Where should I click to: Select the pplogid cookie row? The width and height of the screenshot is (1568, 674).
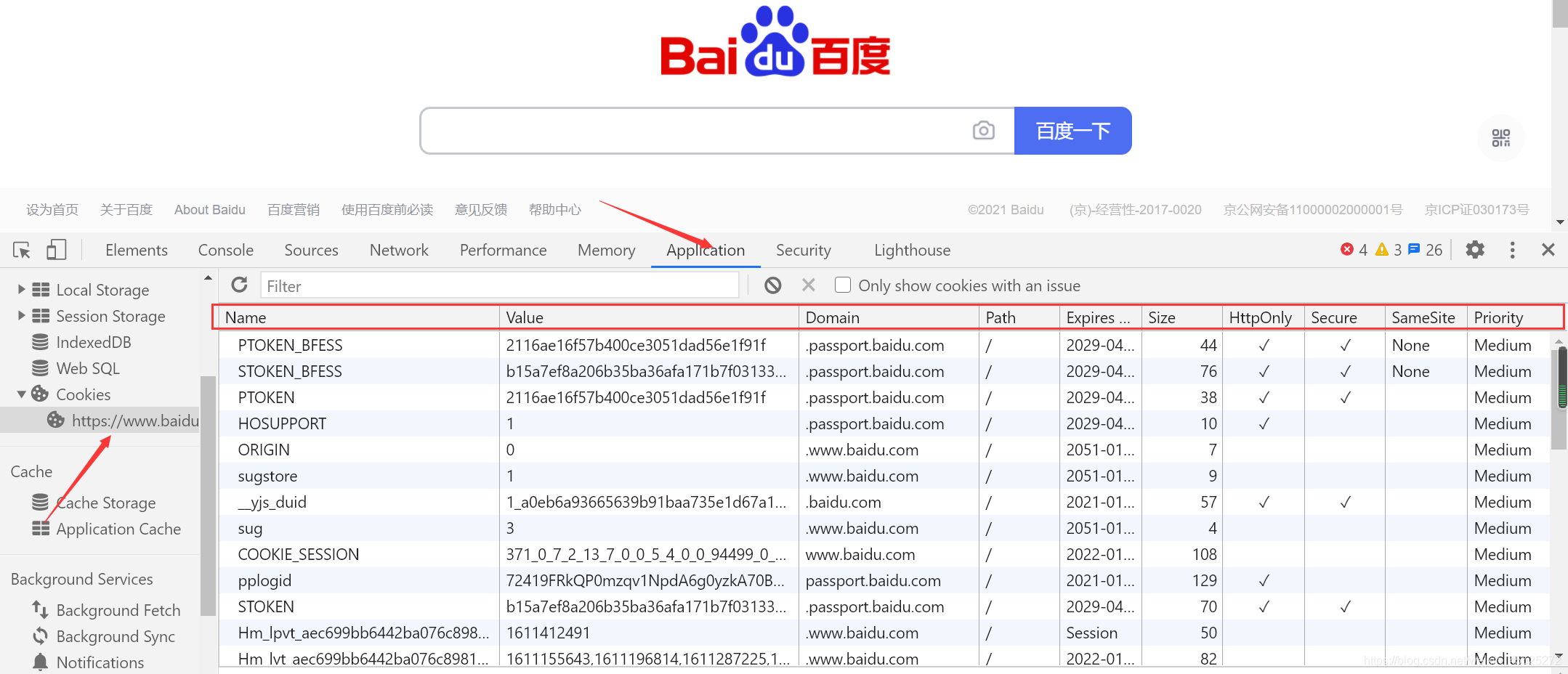point(884,580)
